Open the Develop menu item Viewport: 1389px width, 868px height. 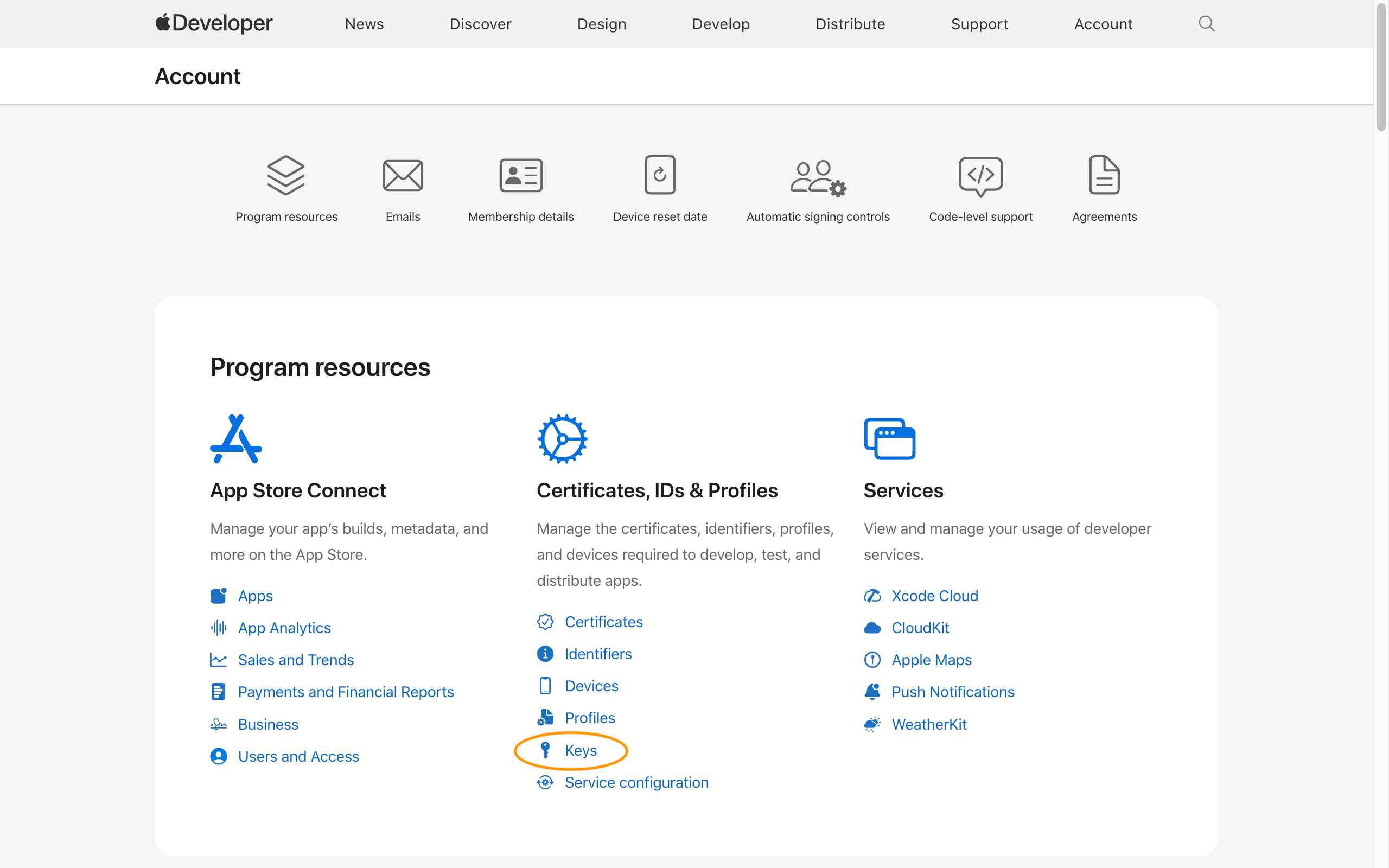pos(721,23)
